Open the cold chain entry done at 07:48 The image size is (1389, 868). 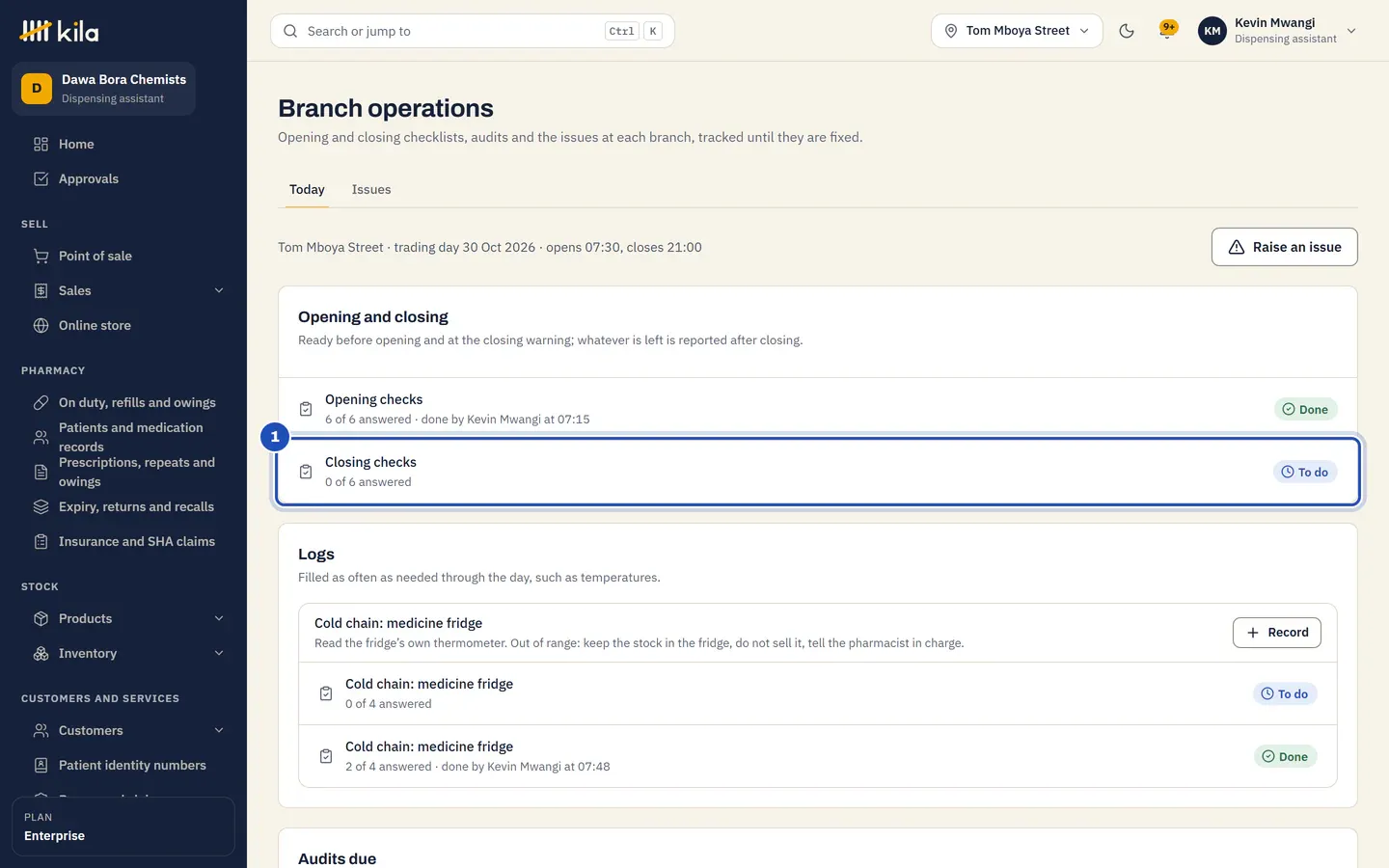pos(818,756)
